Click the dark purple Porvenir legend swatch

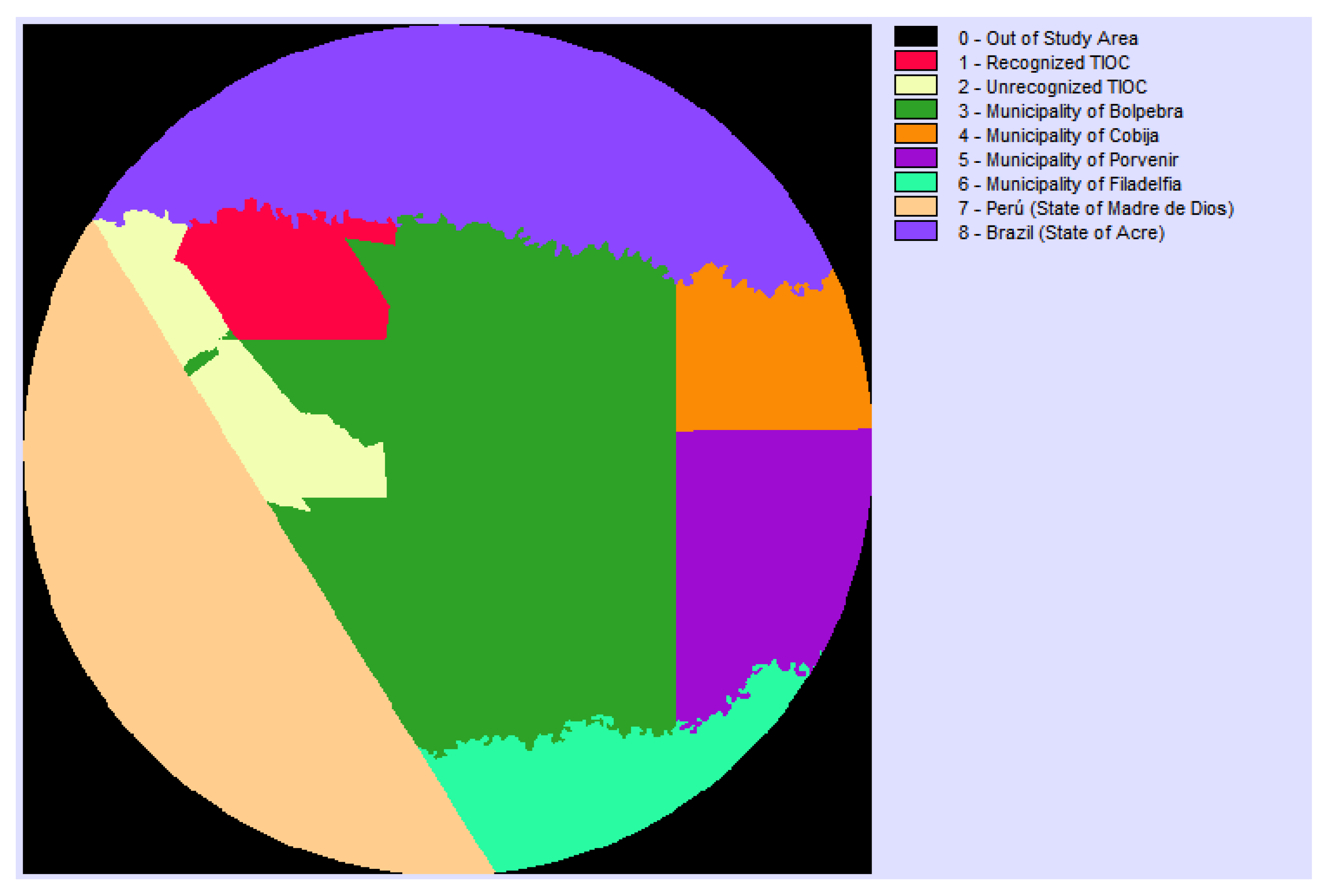coord(915,158)
